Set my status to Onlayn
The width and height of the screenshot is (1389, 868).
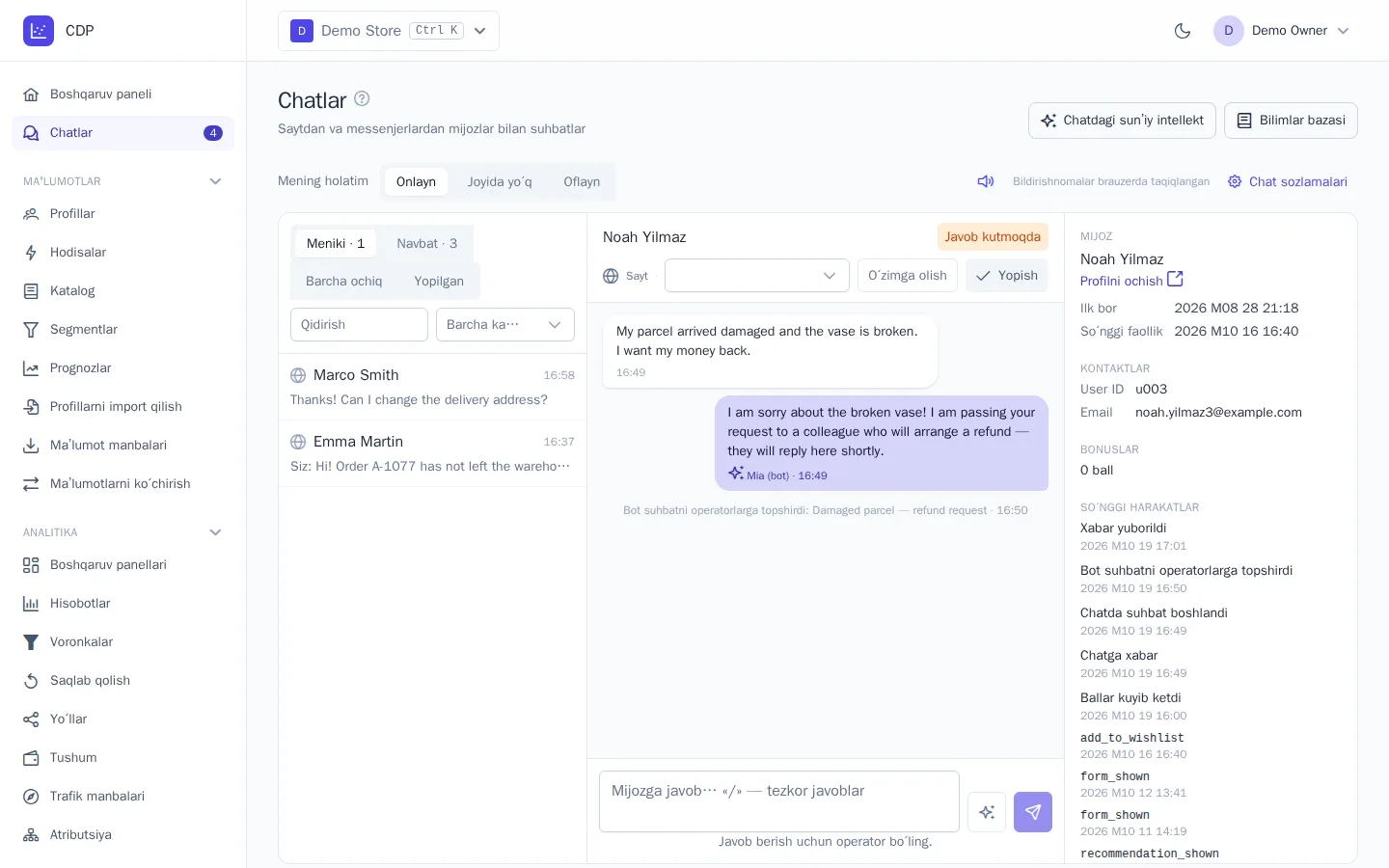(x=416, y=181)
